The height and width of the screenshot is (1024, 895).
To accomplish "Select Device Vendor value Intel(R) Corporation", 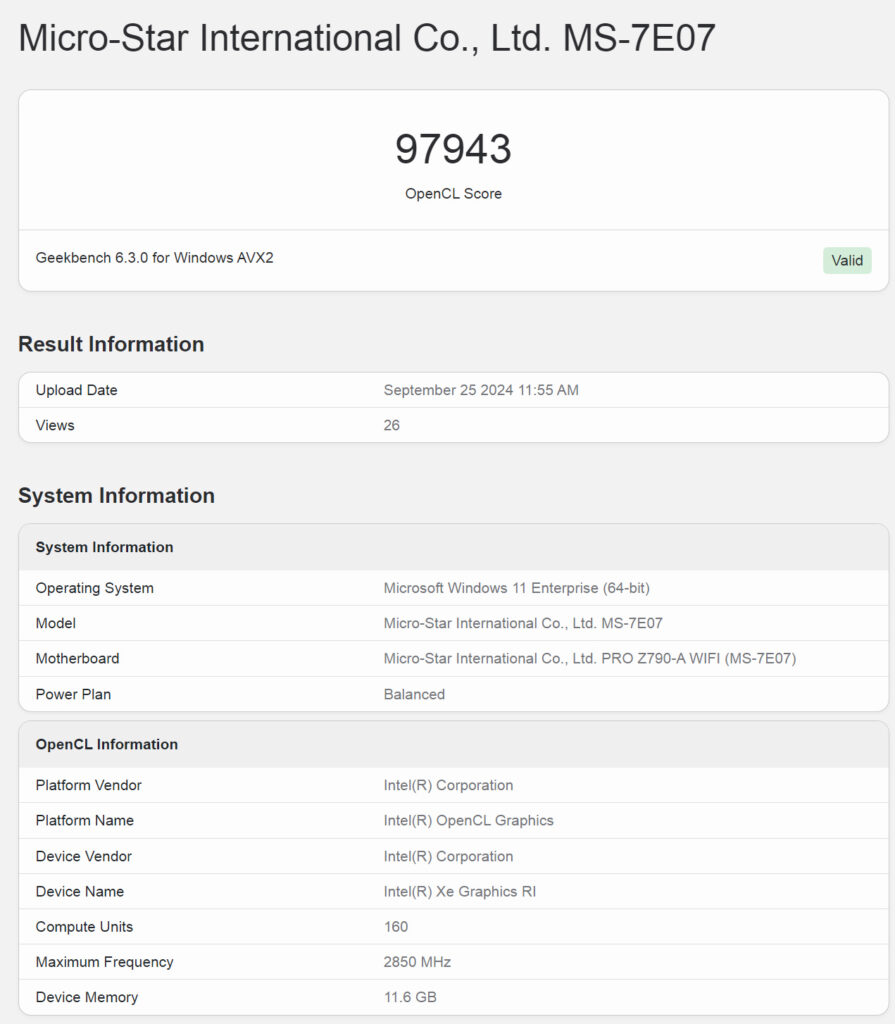I will pyautogui.click(x=448, y=857).
